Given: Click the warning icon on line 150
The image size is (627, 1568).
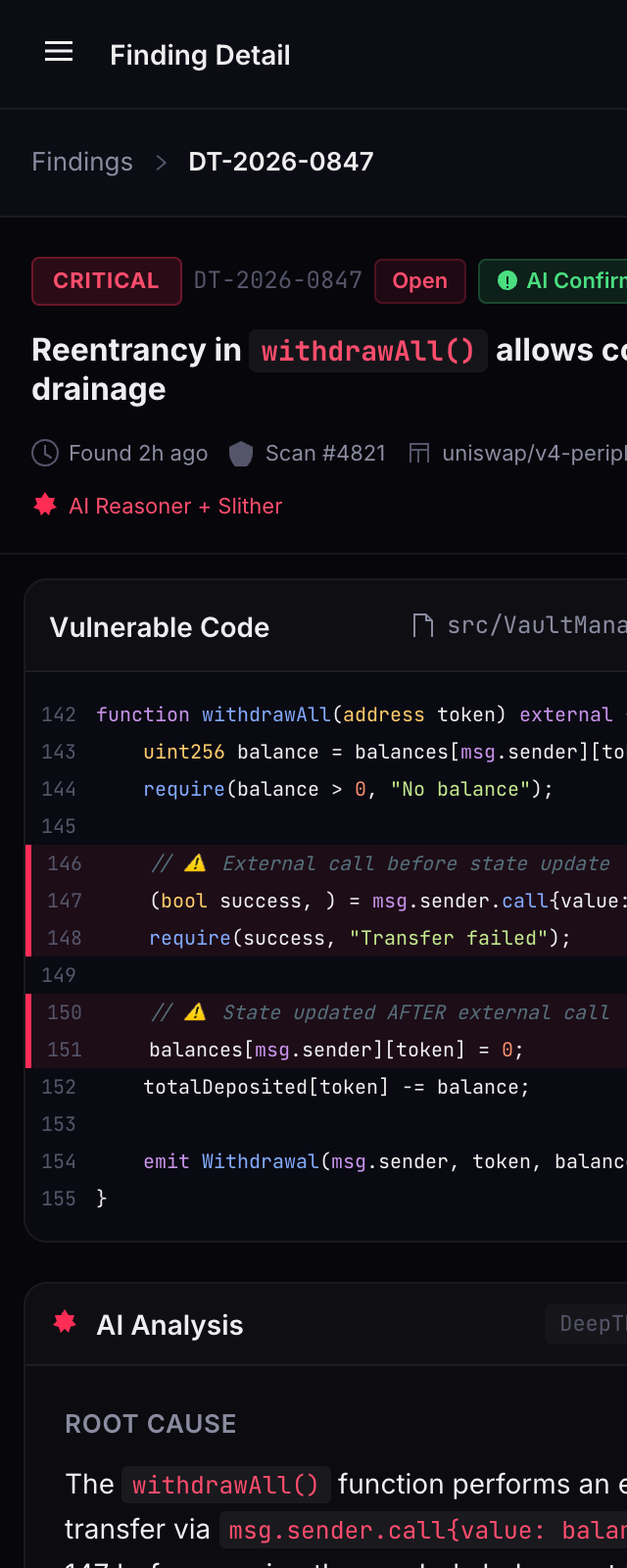Looking at the screenshot, I should tap(195, 1011).
